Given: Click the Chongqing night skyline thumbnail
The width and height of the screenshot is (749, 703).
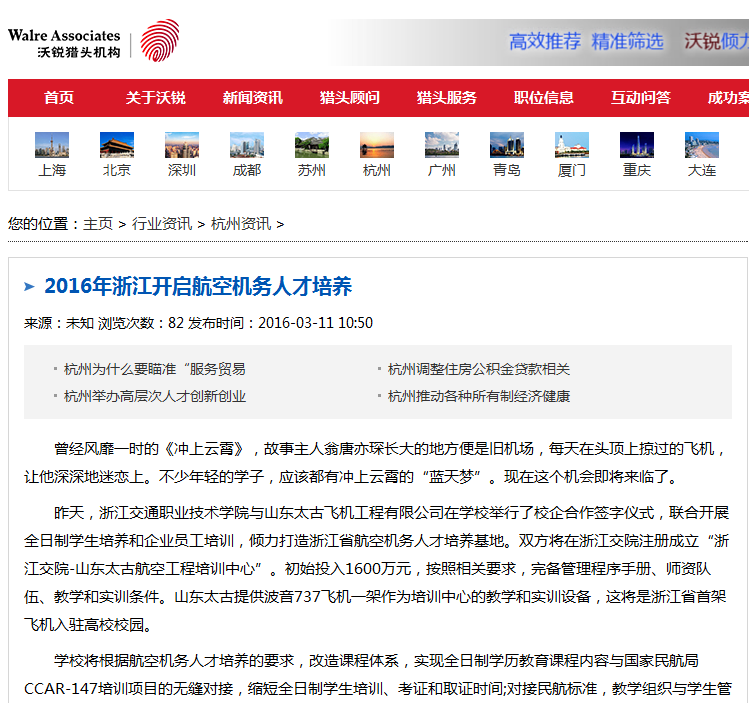Looking at the screenshot, I should [637, 145].
